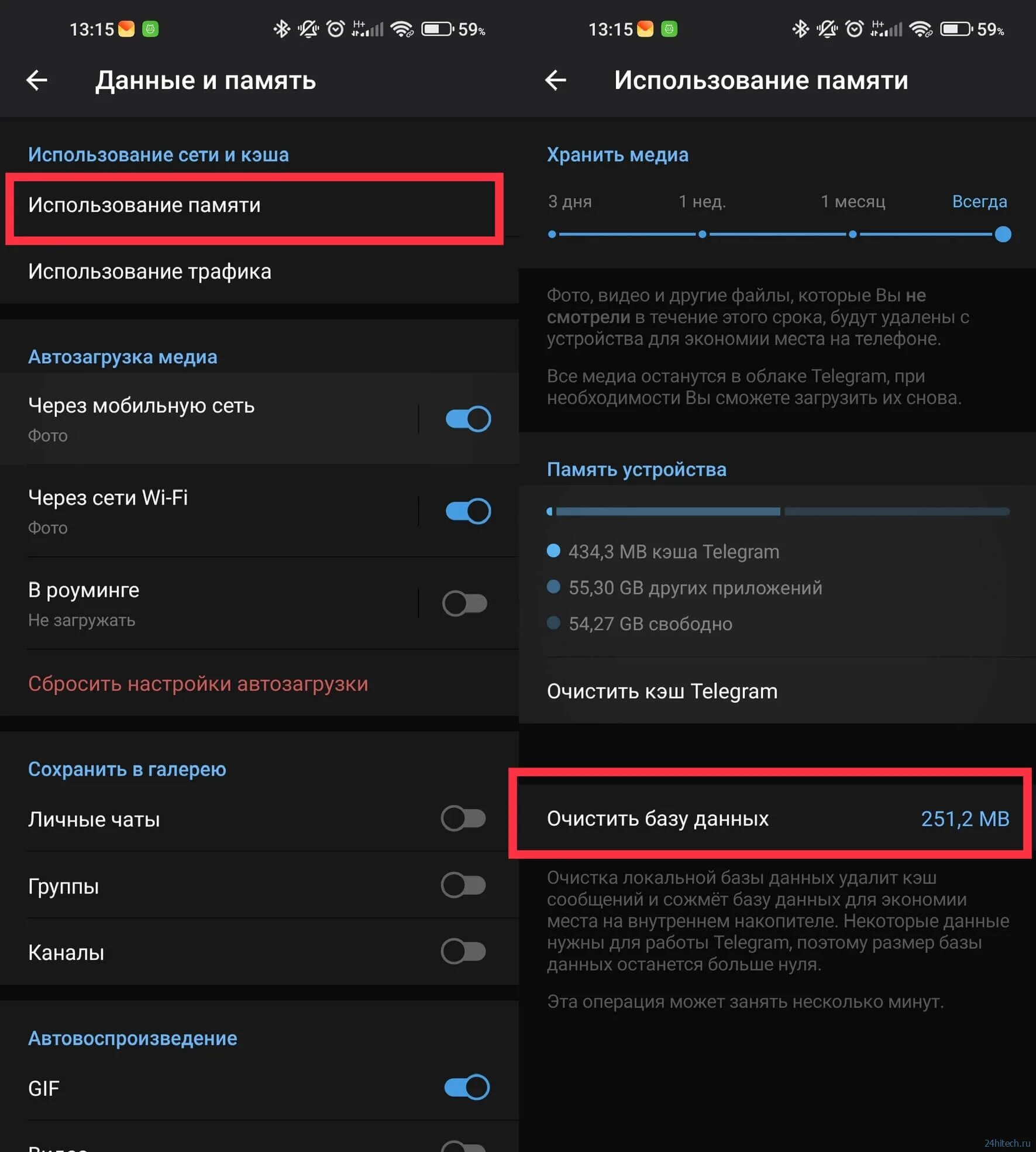Tap back arrow on Использование памяти screen
The image size is (1036, 1152).
pos(555,80)
